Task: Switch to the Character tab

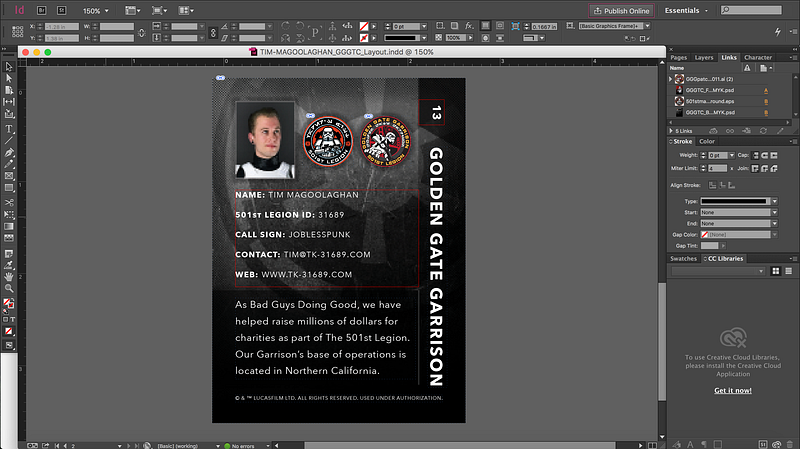Action: (x=758, y=58)
